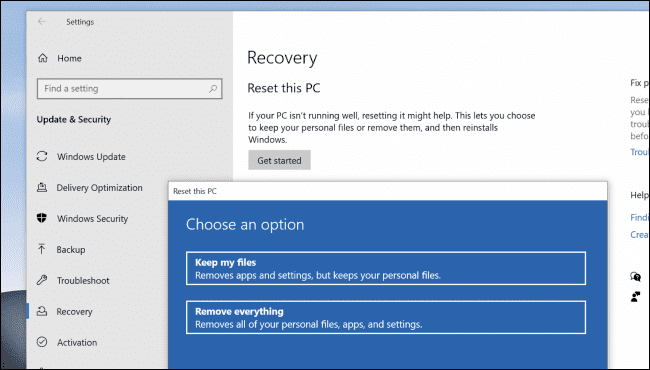This screenshot has height=370, width=650.
Task: Choose the Remove everything option
Action: point(386,317)
